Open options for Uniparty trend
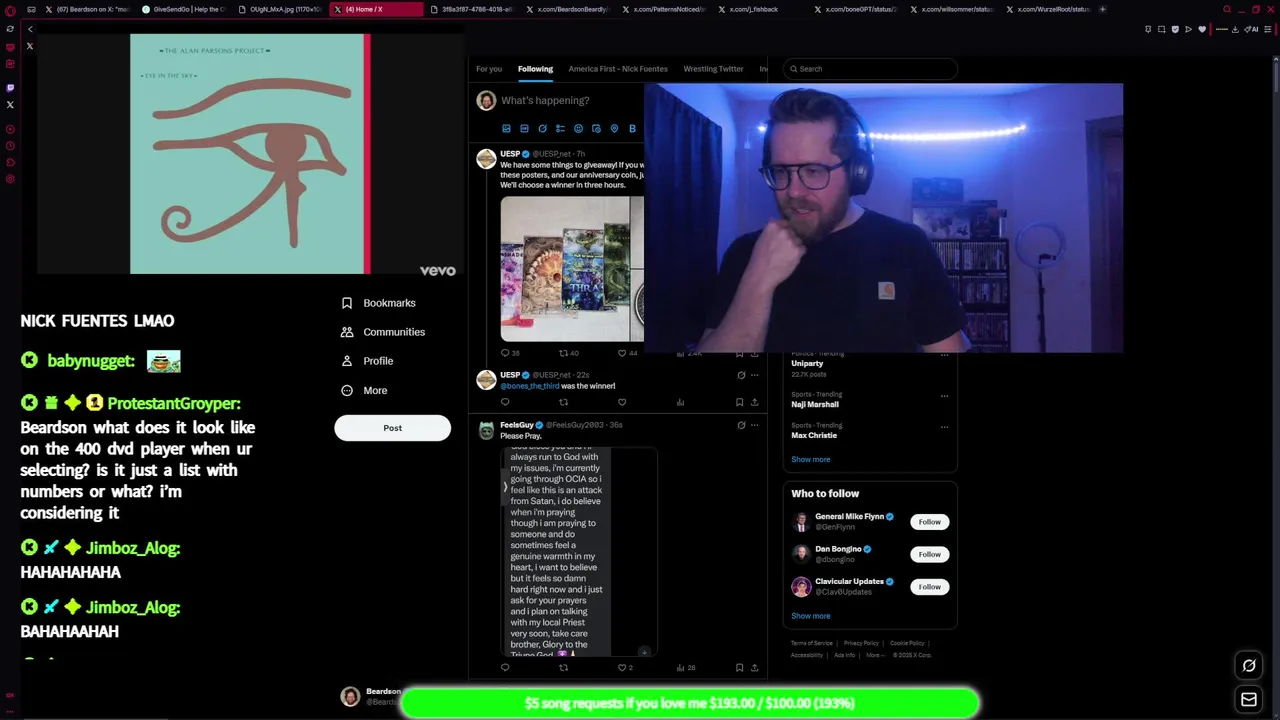The image size is (1280, 720). (944, 355)
